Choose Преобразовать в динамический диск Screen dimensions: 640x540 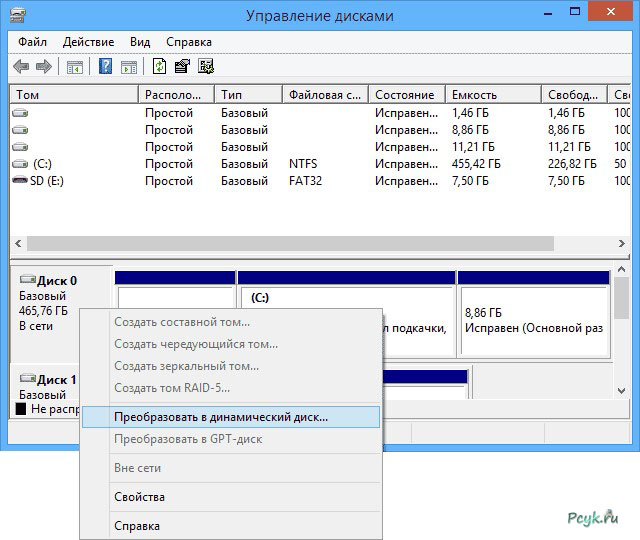click(x=231, y=417)
